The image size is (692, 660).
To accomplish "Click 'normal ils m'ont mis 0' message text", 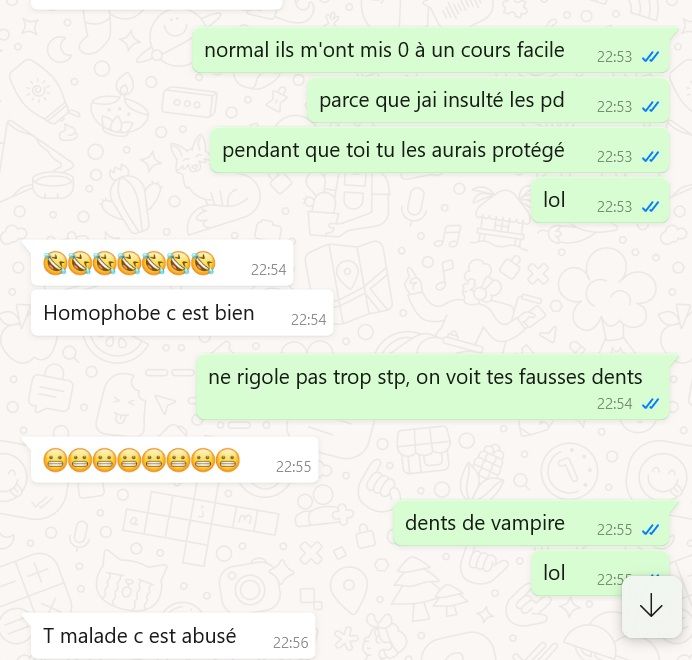I will [x=384, y=50].
